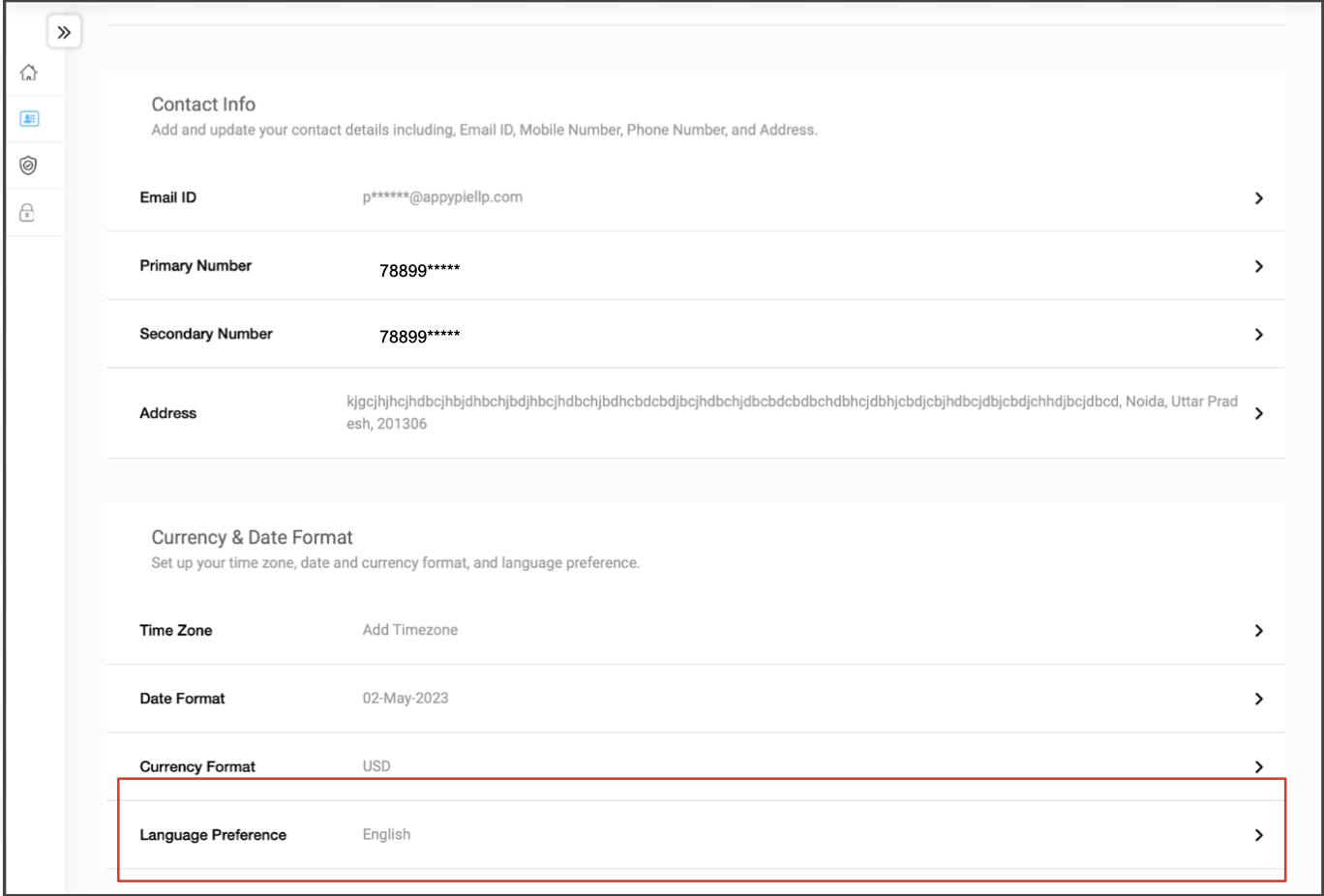Screen dimensions: 1324x896
Task: Click the masked email address value
Action: [x=442, y=197]
